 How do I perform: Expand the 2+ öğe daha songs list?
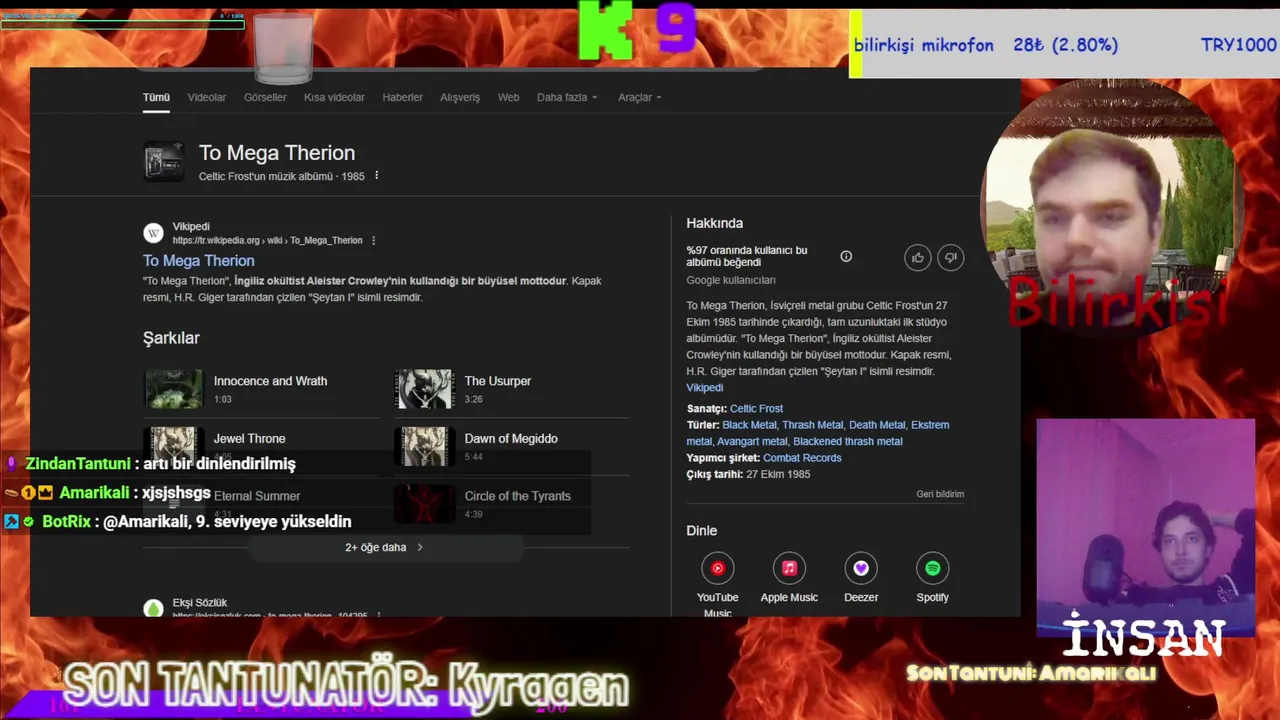(384, 547)
